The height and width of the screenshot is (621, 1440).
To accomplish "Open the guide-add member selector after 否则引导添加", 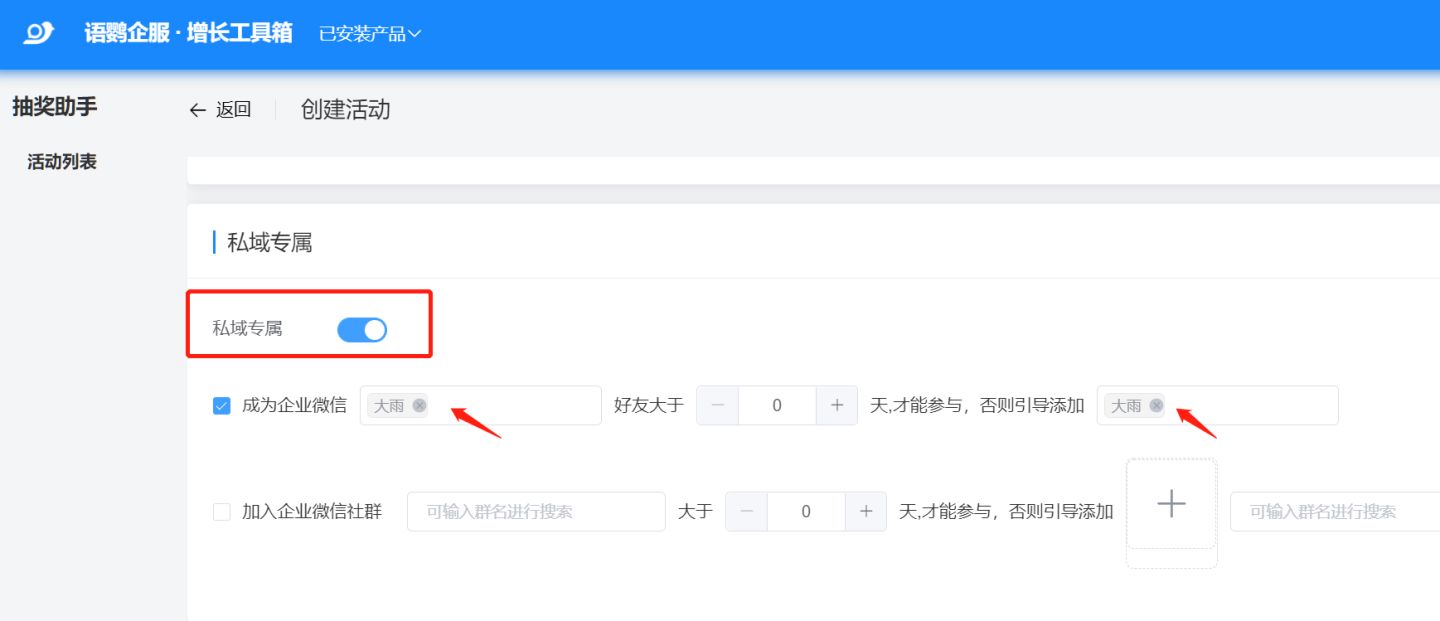I will pos(1250,405).
